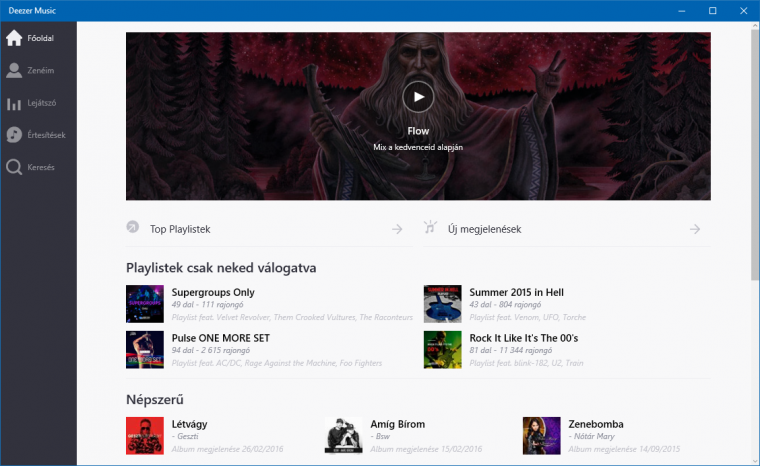Viewport: 760px width, 466px height.
Task: Open the Keresés magnifier icon
Action: point(14,167)
